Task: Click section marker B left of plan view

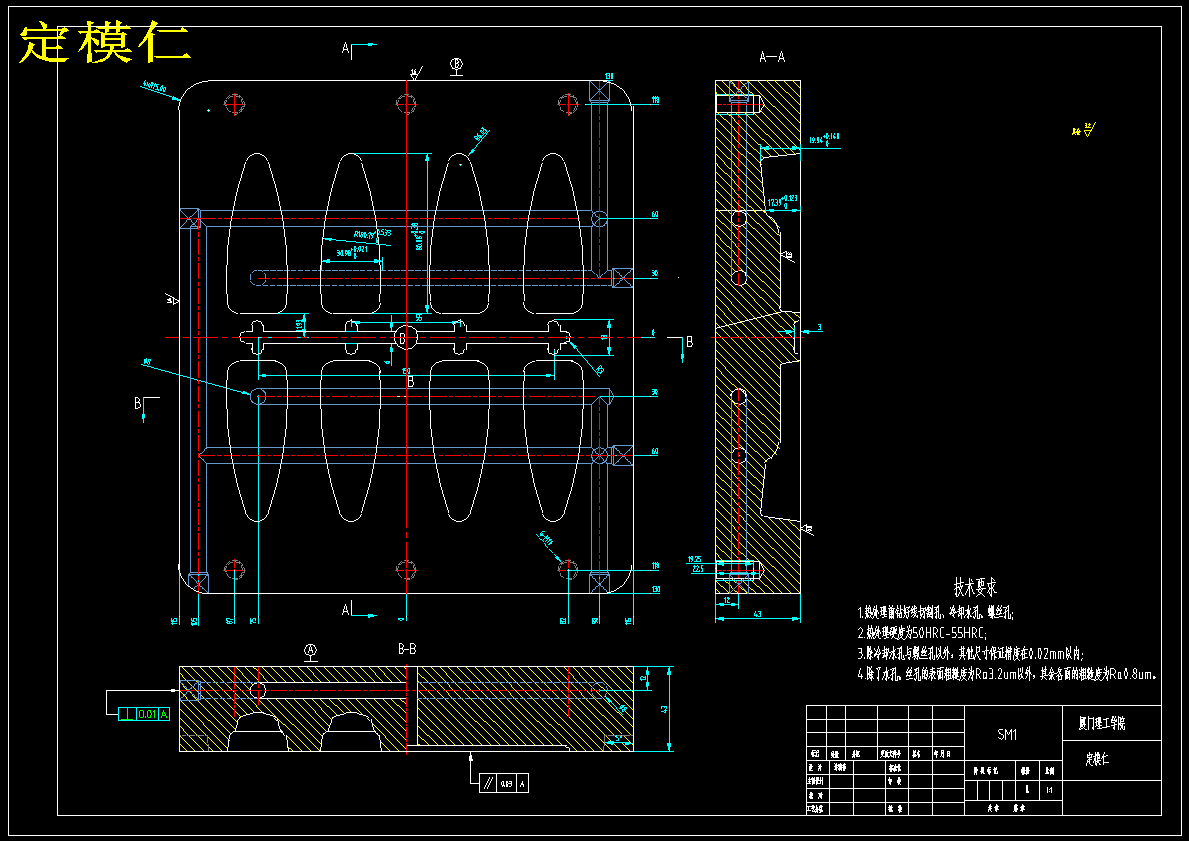Action: (x=139, y=403)
